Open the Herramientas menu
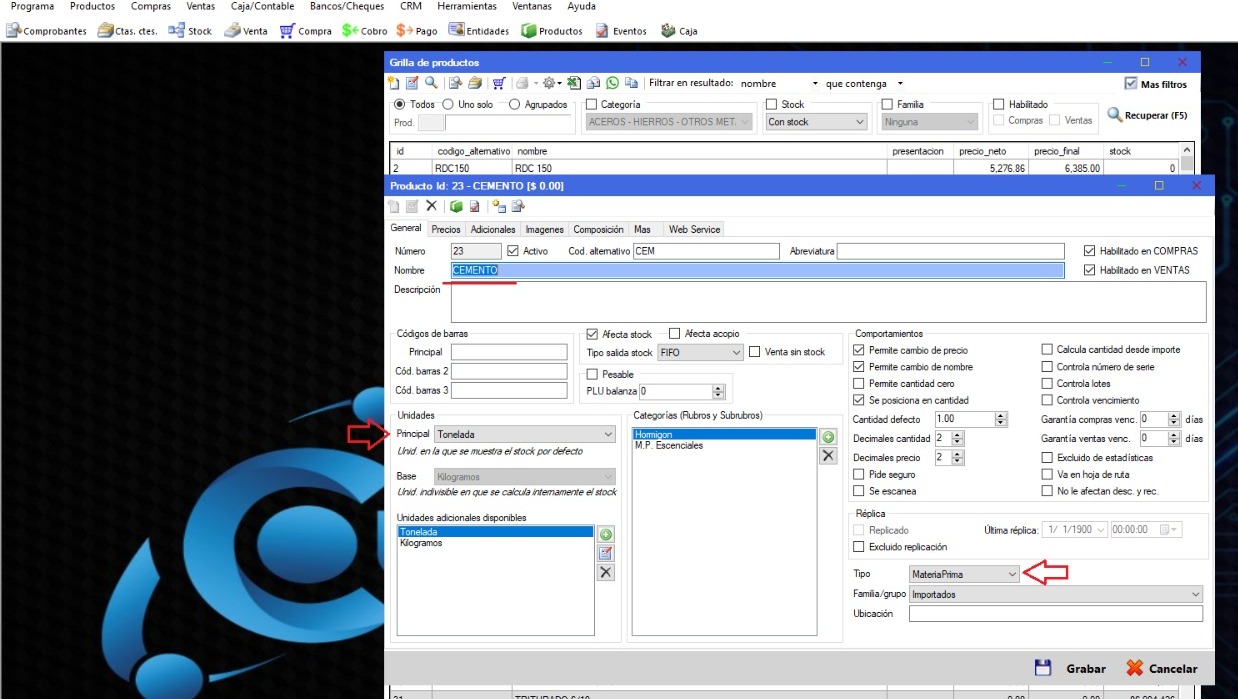The height and width of the screenshot is (699, 1238). click(467, 7)
